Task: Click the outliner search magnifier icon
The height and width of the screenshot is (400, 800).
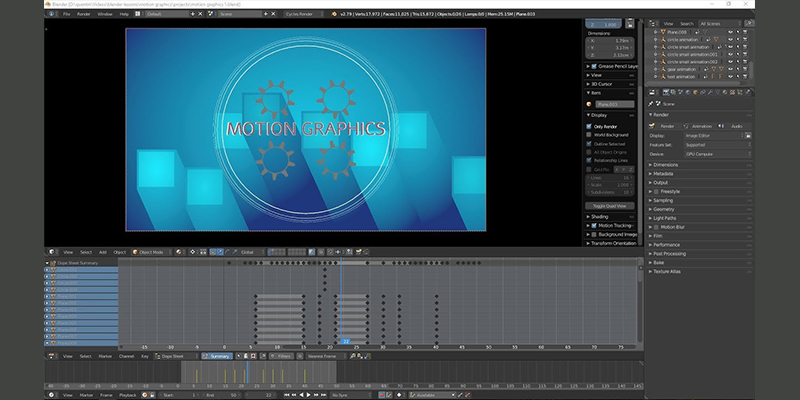Action: [749, 23]
